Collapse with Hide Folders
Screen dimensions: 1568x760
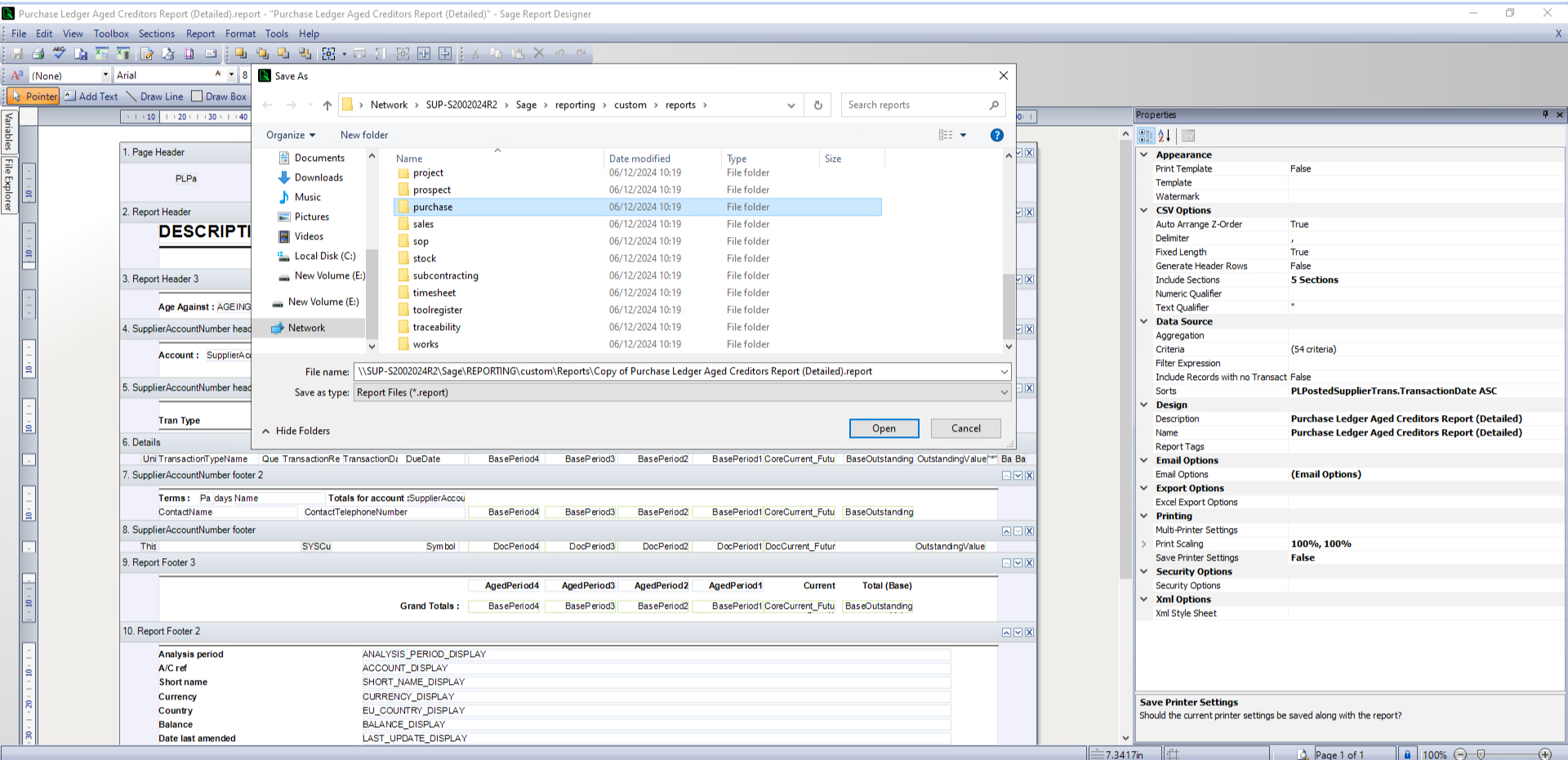click(x=296, y=431)
